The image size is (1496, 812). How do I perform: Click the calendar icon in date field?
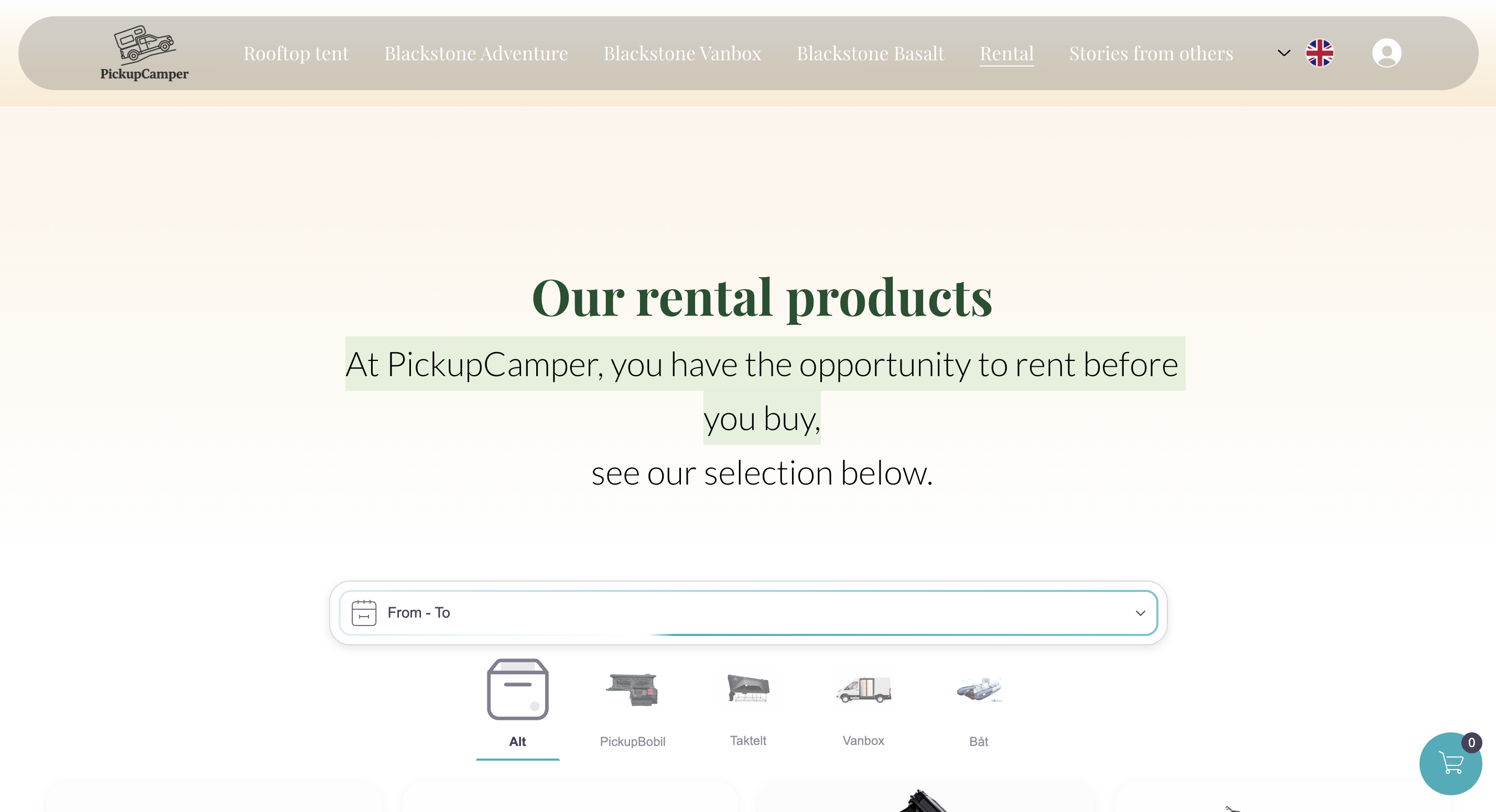pos(364,612)
